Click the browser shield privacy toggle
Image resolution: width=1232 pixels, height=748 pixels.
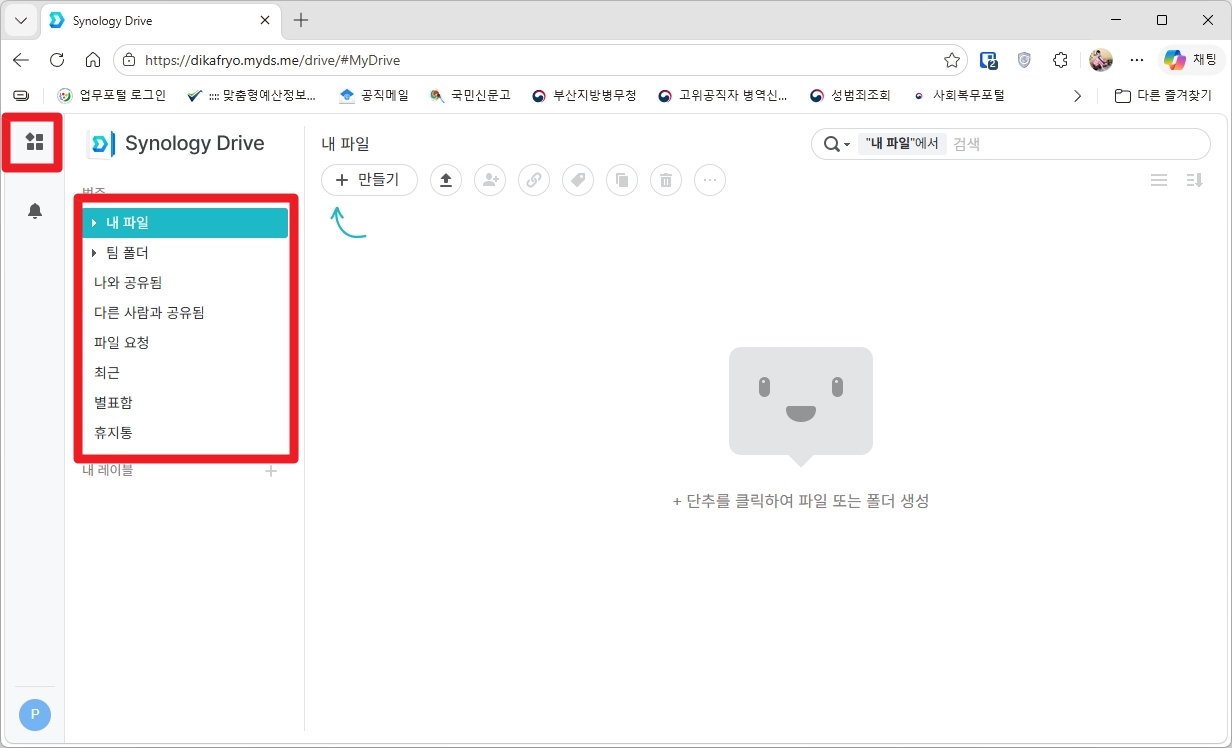1024,60
